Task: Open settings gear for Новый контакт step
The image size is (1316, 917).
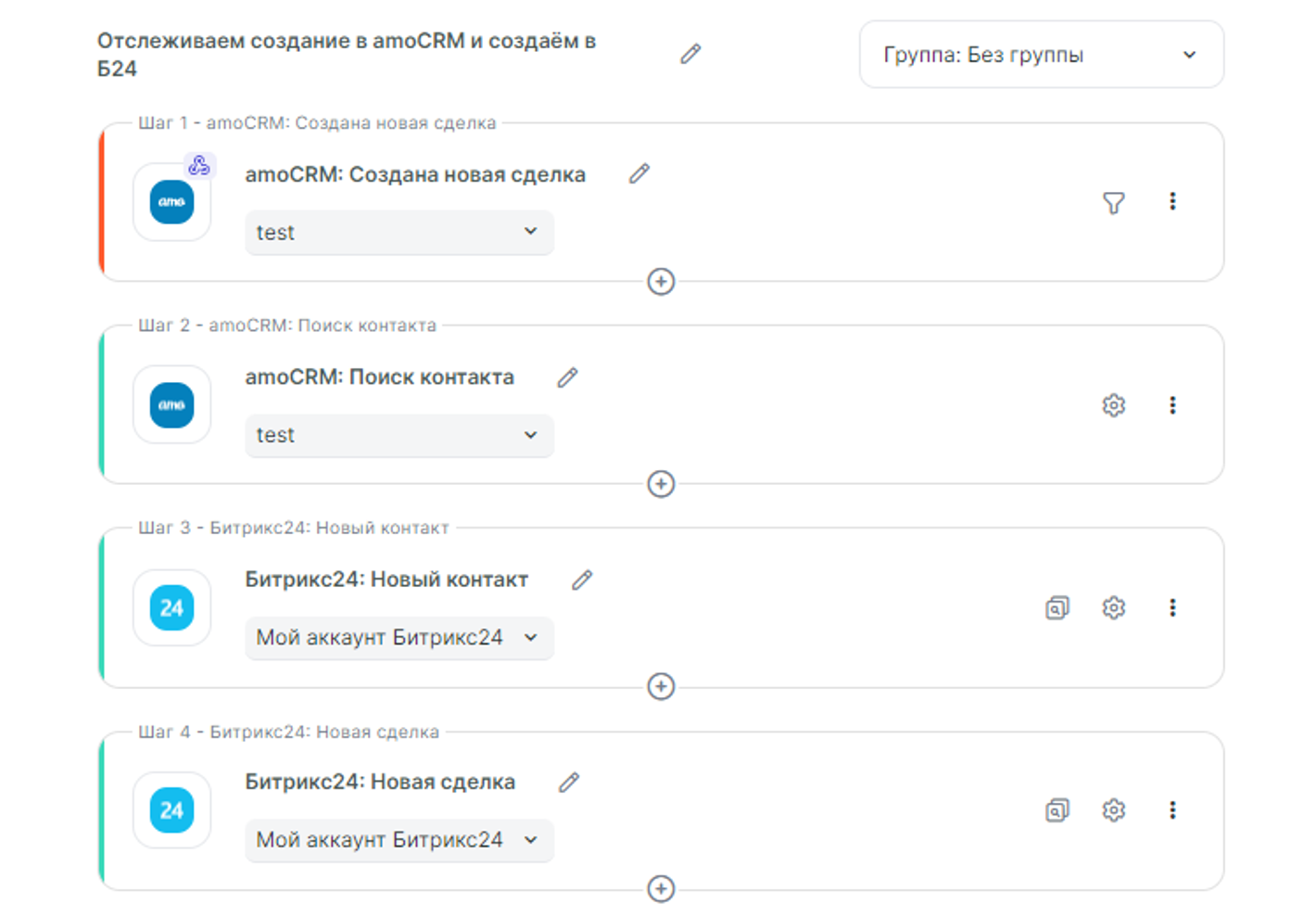Action: [1113, 607]
